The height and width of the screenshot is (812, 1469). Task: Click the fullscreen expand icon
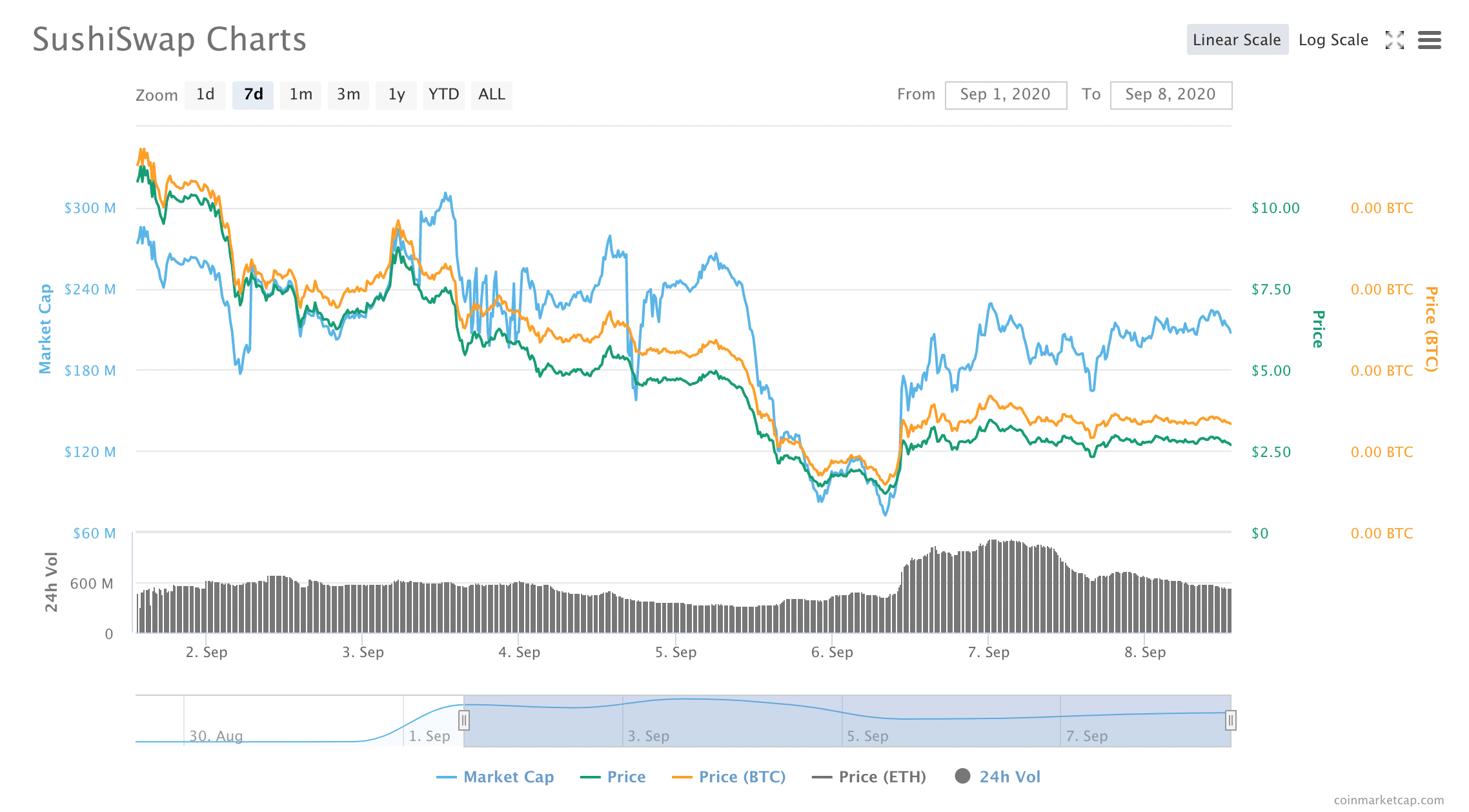1394,40
